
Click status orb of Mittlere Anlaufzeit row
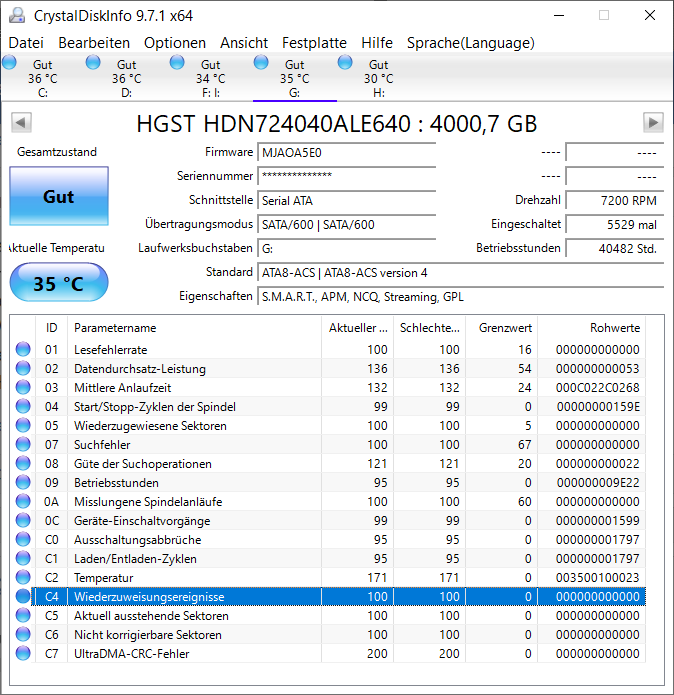pos(23,387)
